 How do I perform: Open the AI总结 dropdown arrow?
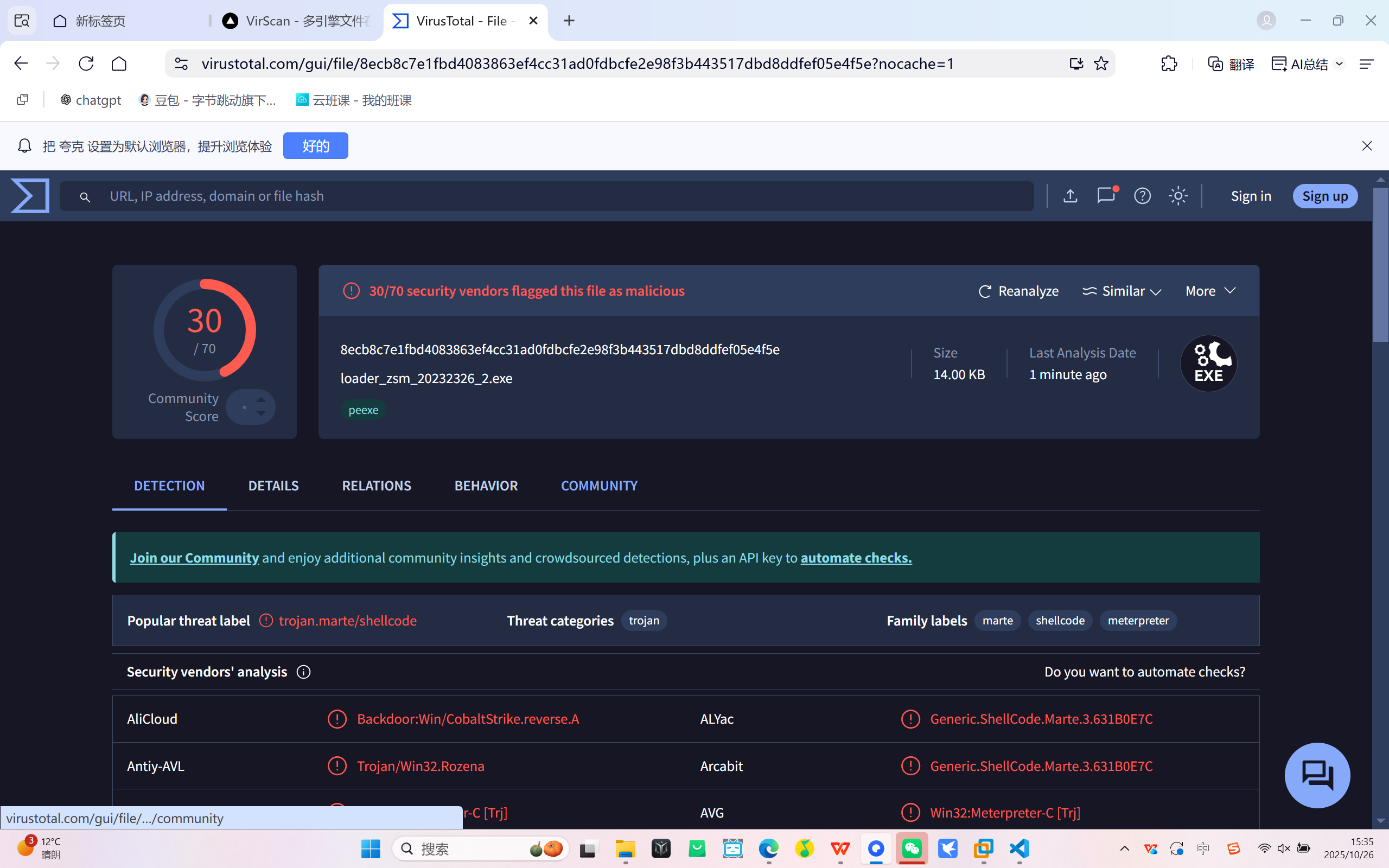click(x=1340, y=63)
